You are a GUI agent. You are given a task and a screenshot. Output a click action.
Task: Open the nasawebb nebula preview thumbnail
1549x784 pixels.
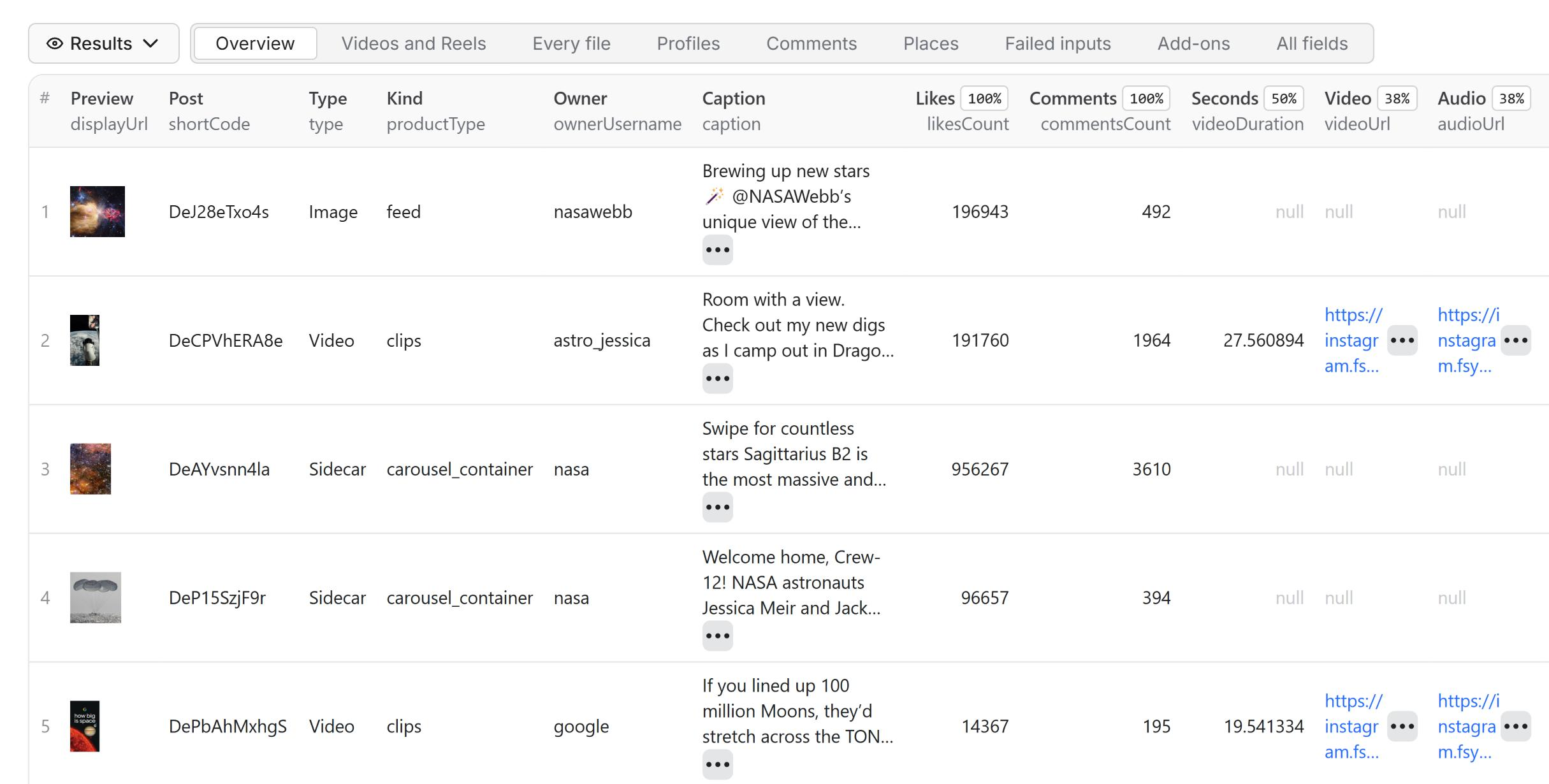point(98,212)
